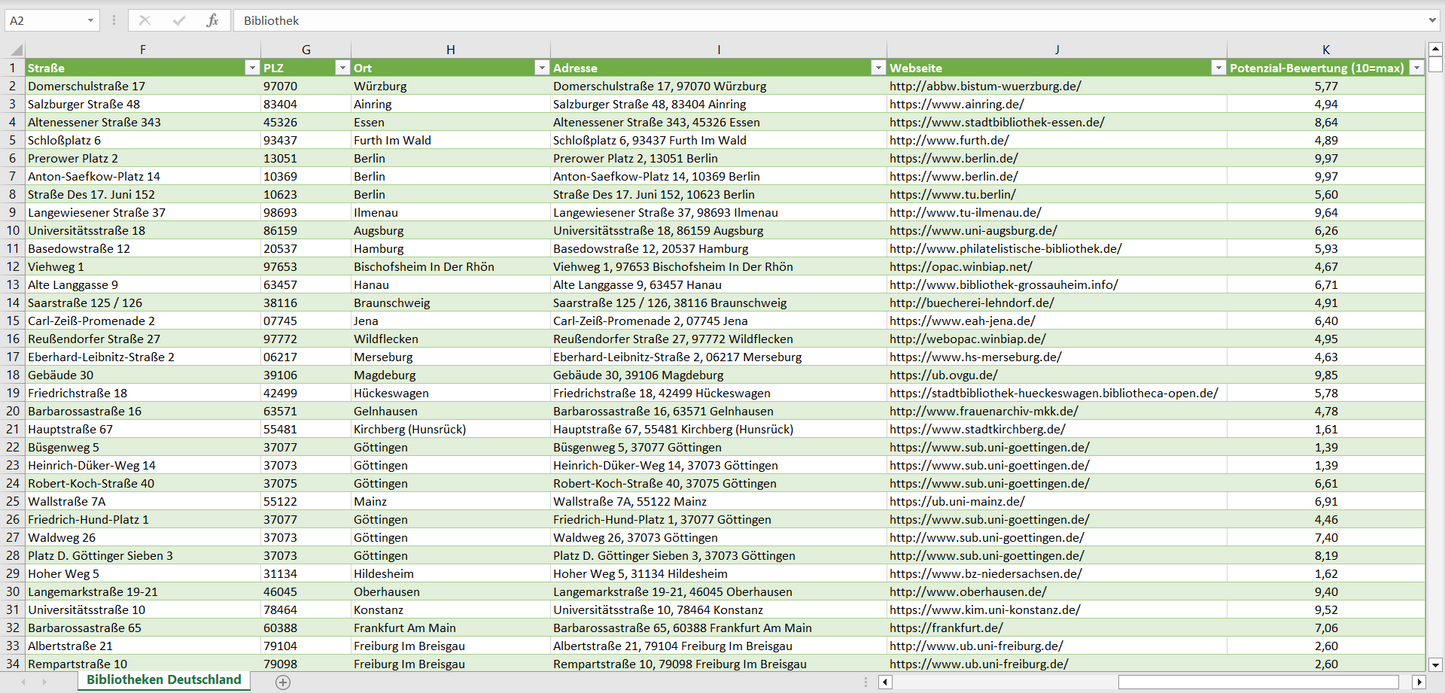Click the horizontal scrollbar left arrow
Screen dimensions: 1445x693
(885, 682)
